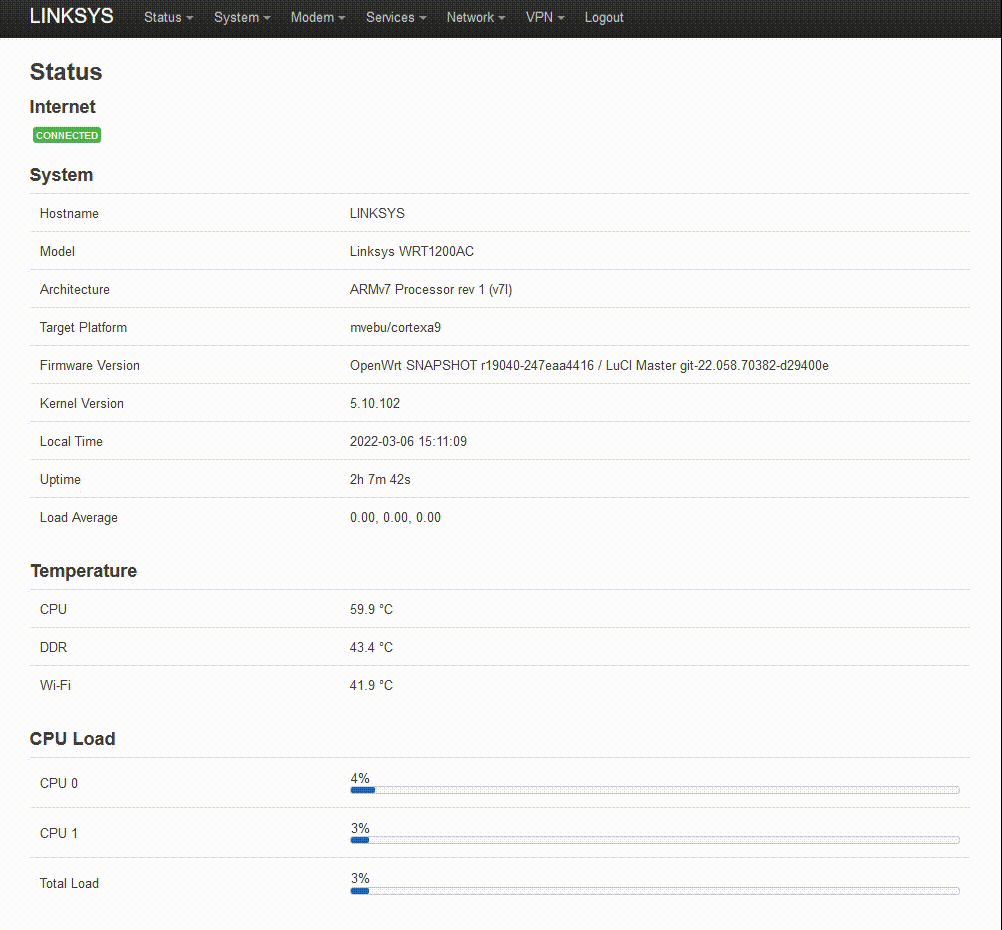1002x930 pixels.
Task: Click the CONNECTED status badge
Action: tap(67, 136)
